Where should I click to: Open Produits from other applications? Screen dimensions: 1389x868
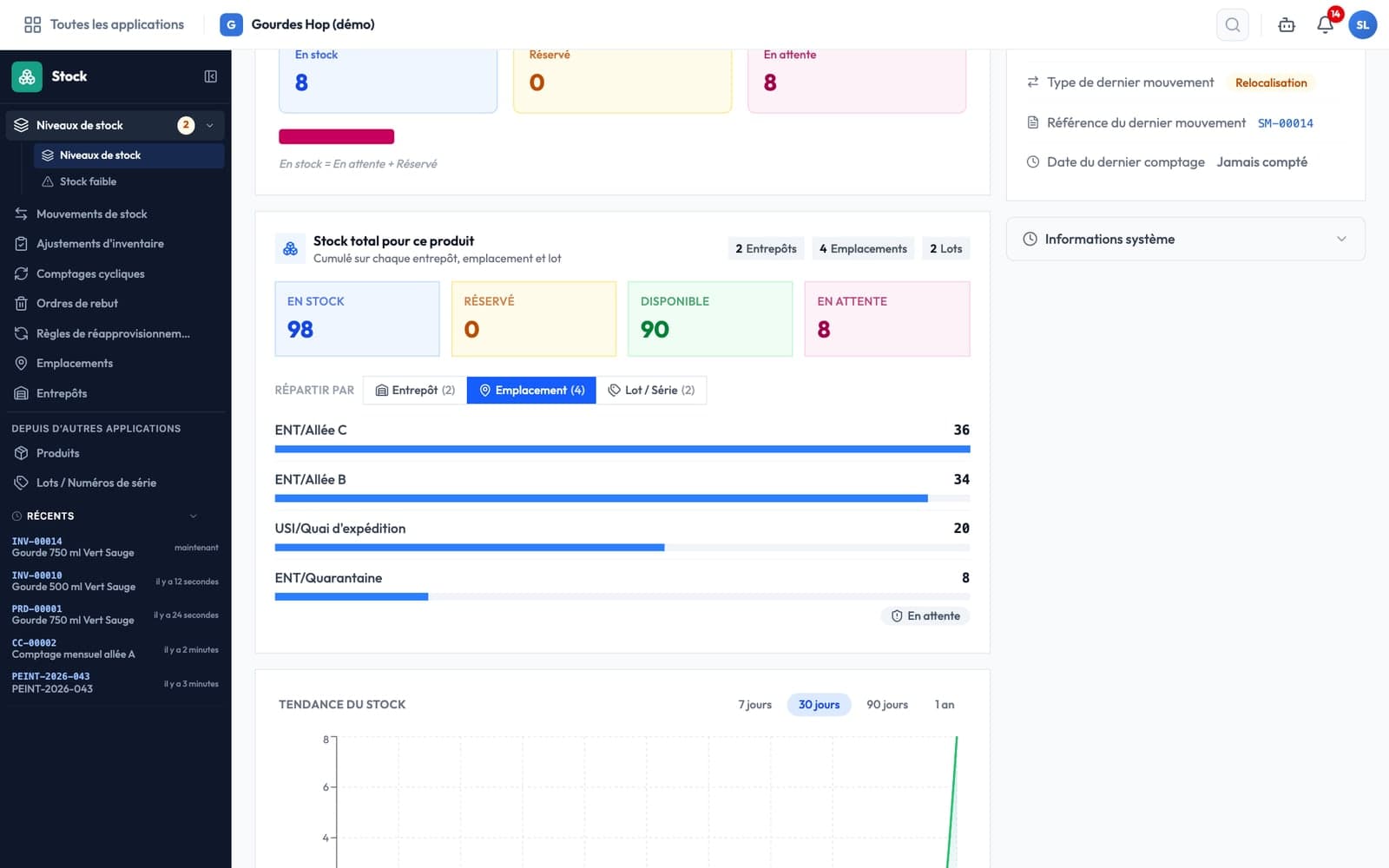(115, 453)
